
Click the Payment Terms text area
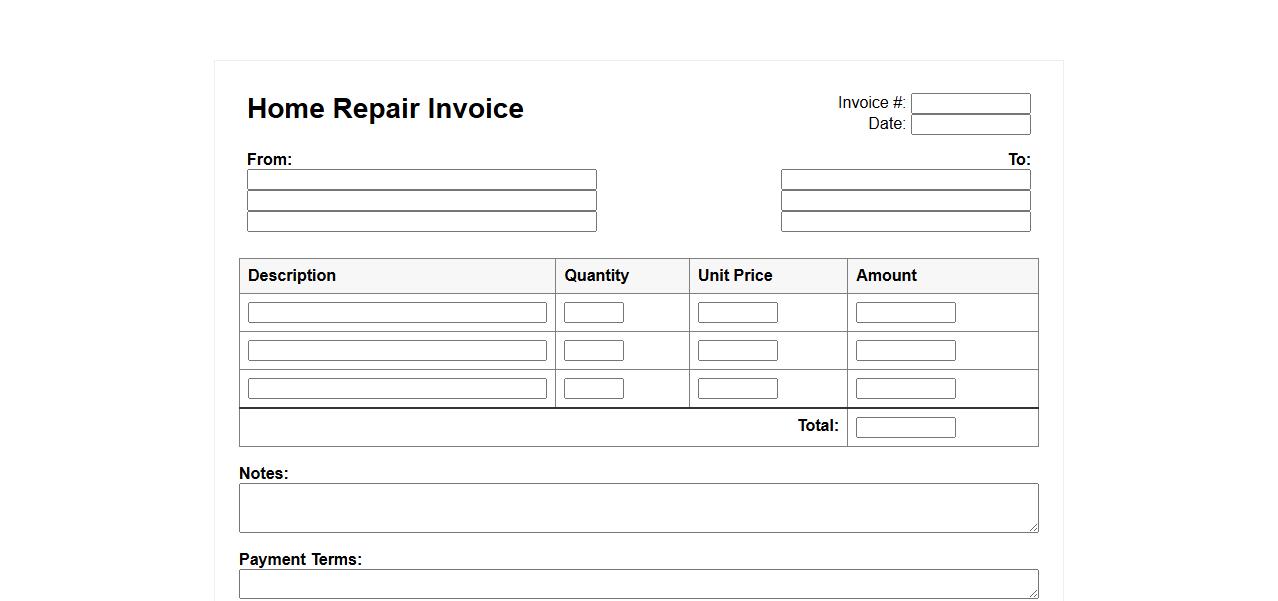point(638,584)
